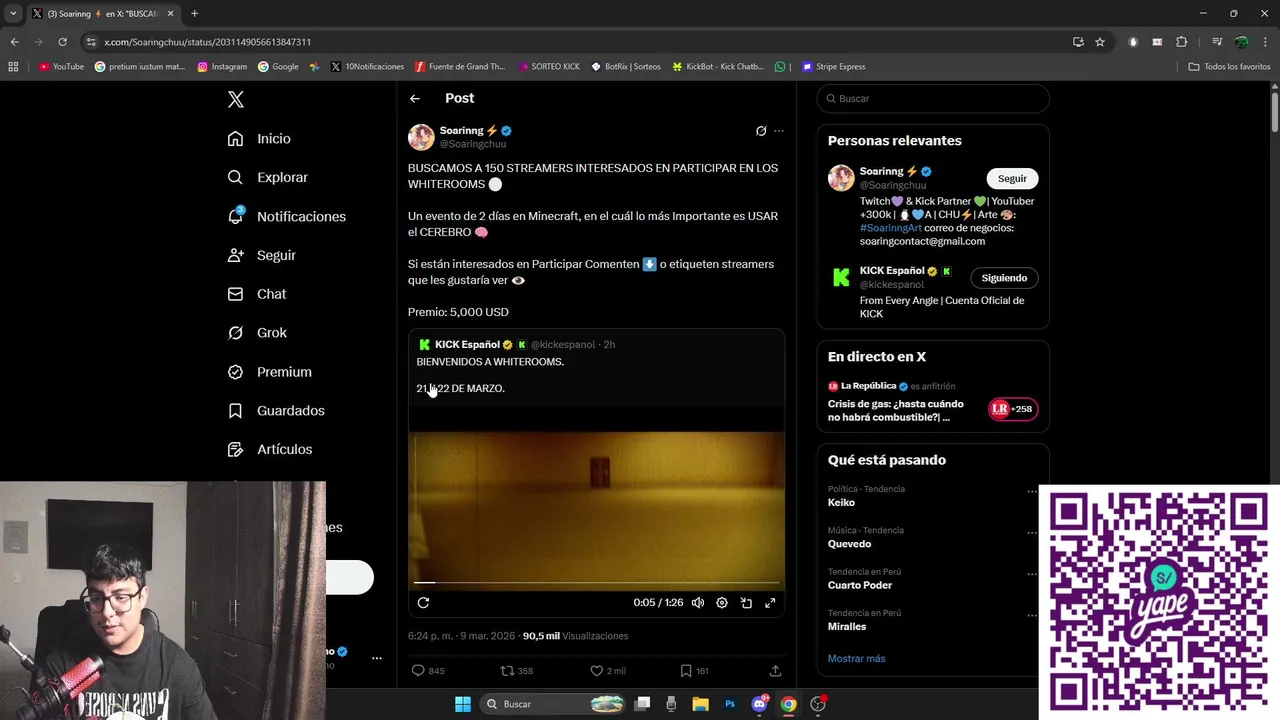Viewport: 1280px width, 720px height.
Task: View the 90,5 mil Visualizaciones link
Action: [575, 636]
